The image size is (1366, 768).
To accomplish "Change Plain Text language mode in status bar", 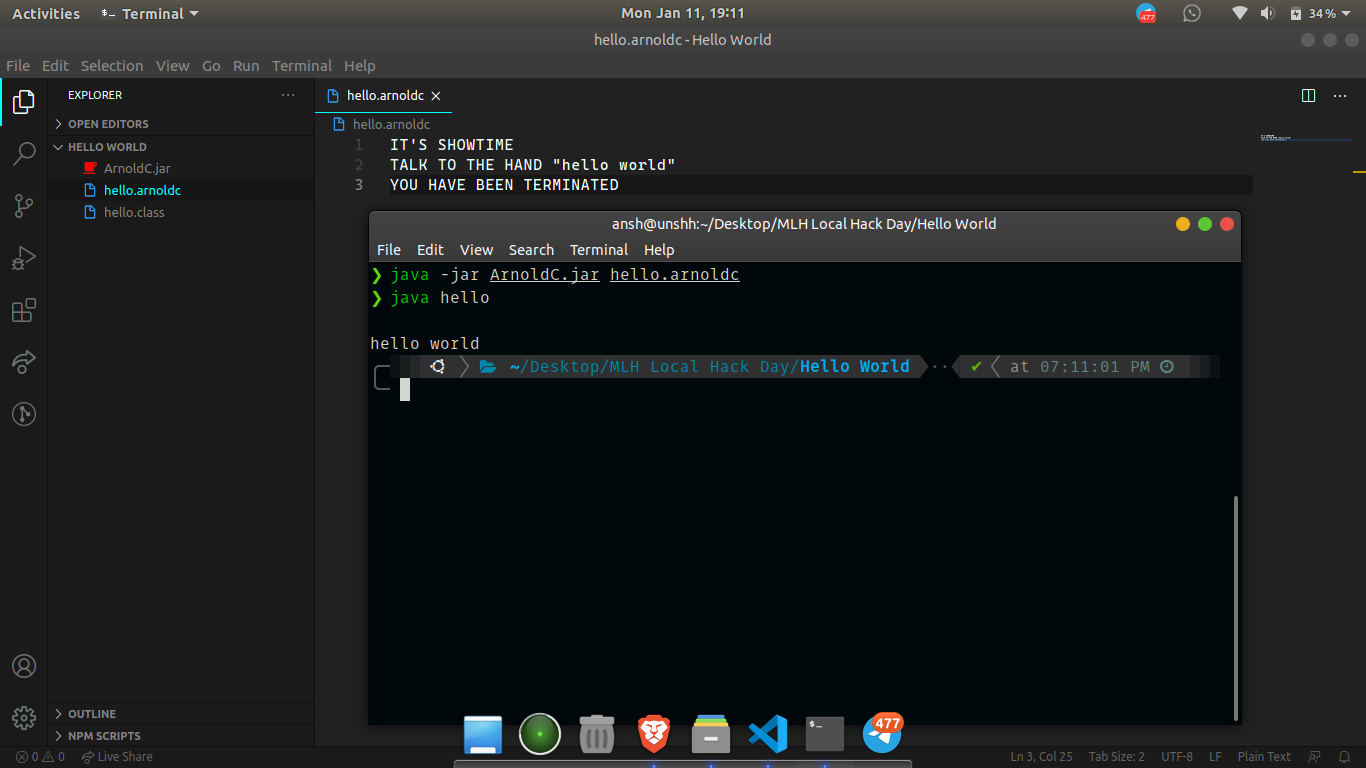I will point(1264,757).
